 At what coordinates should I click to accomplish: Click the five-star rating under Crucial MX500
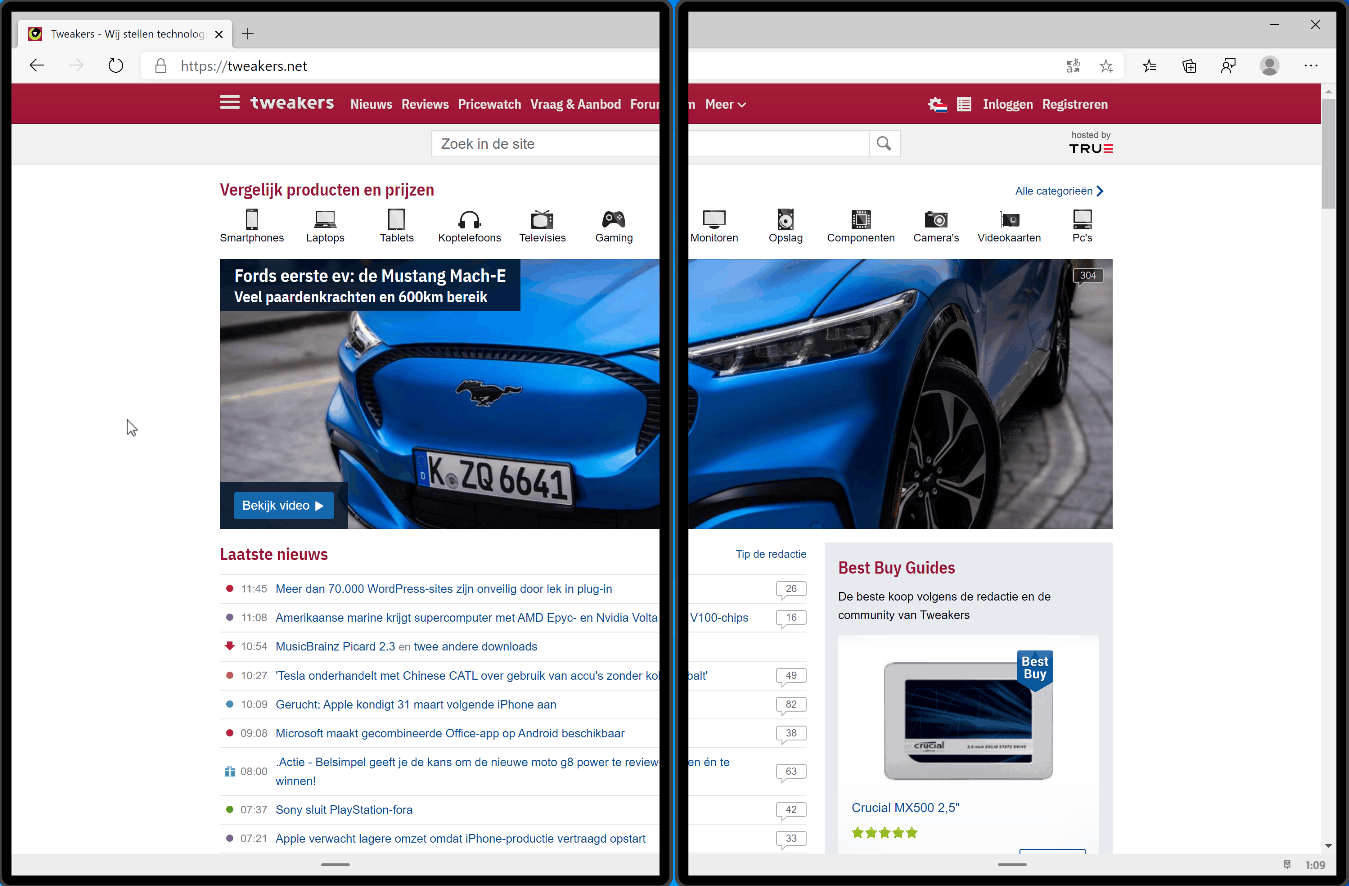(x=884, y=831)
